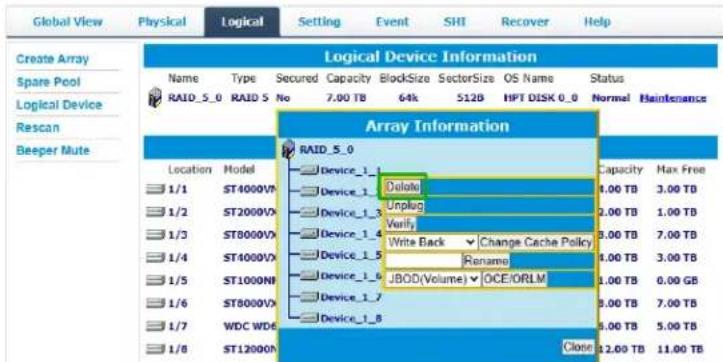Switch to the Physical tab

[x=162, y=22]
